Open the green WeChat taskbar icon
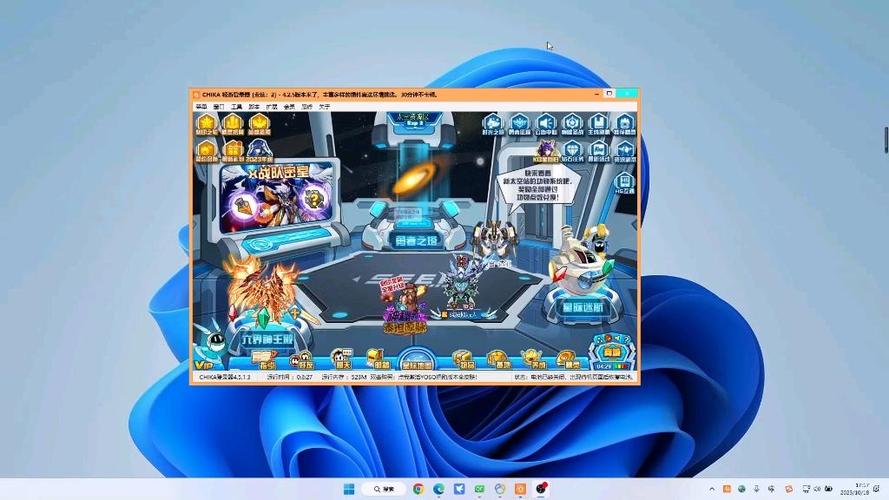Viewport: 889px width, 500px height. (x=480, y=489)
